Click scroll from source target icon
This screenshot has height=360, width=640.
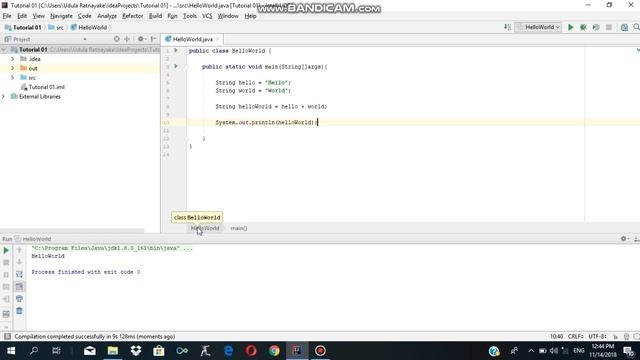tap(117, 39)
